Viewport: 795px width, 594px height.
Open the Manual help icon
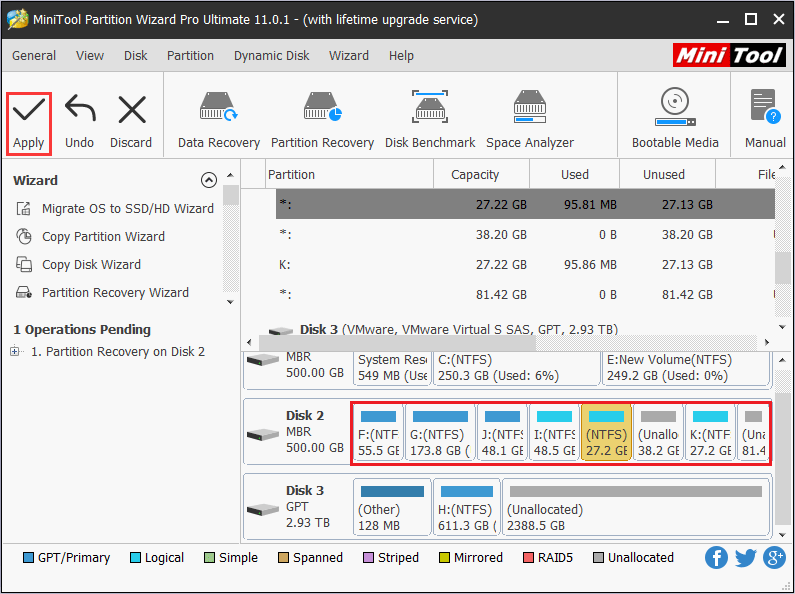[x=766, y=106]
